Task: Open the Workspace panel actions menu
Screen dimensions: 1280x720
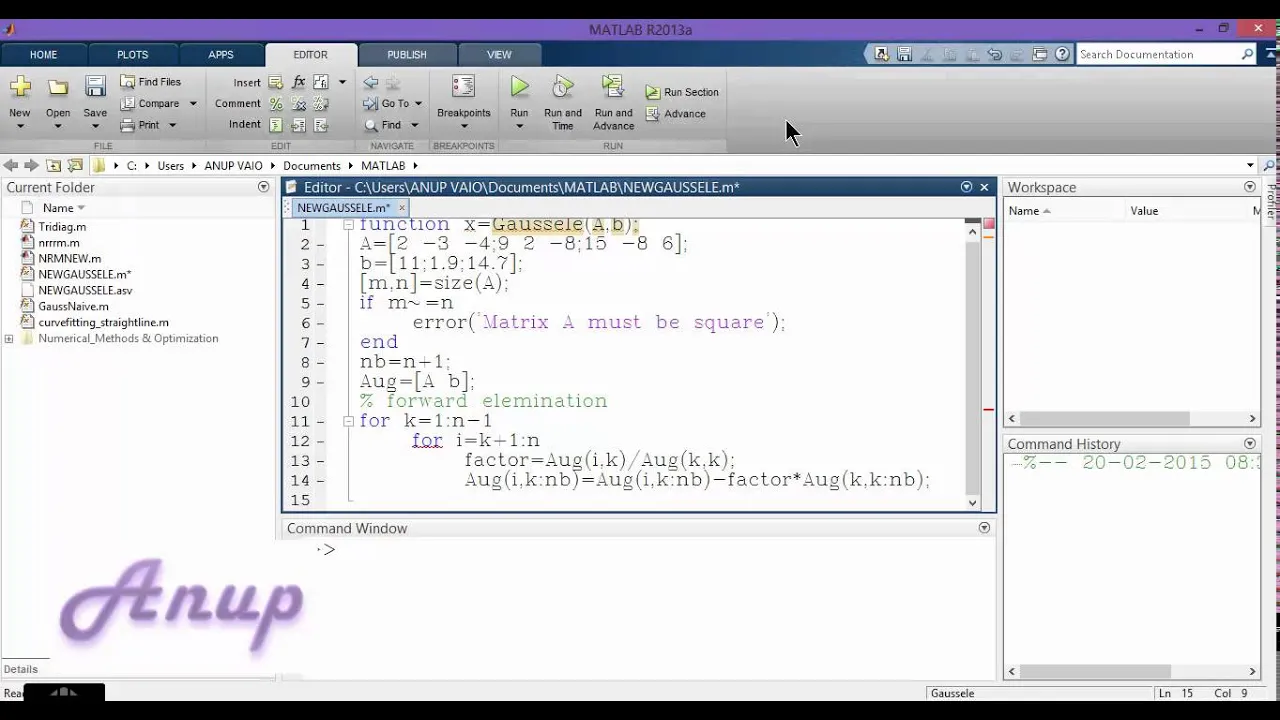Action: 1249,187
